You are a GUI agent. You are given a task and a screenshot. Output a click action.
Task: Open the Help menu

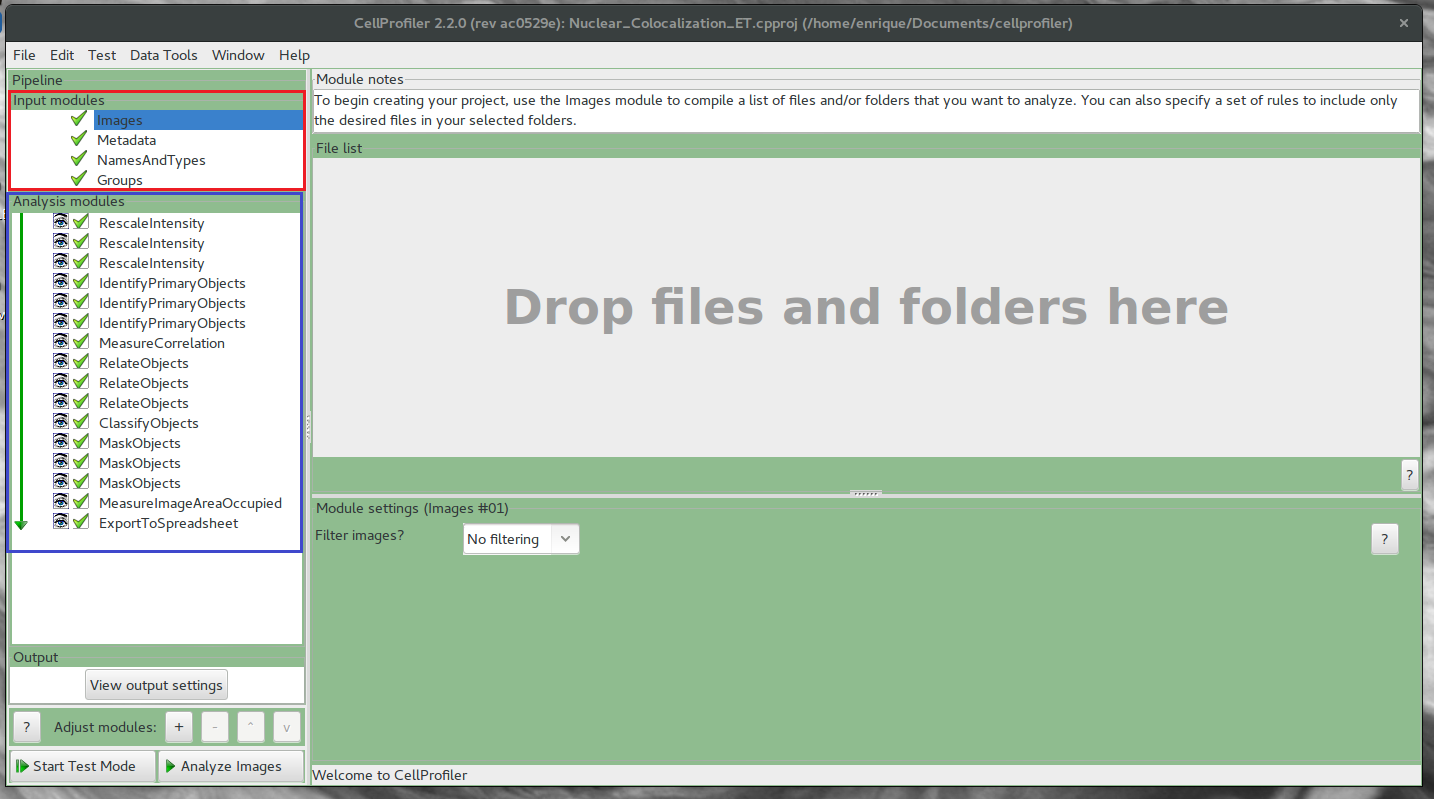tap(294, 55)
